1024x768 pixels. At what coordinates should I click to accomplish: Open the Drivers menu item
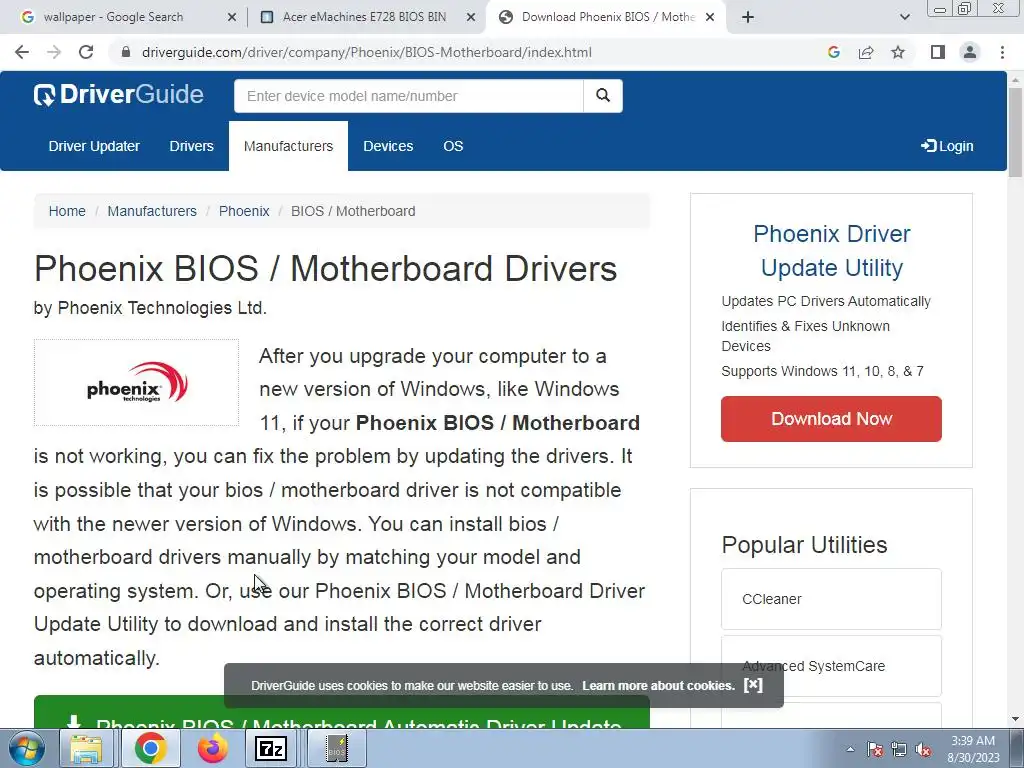(191, 146)
